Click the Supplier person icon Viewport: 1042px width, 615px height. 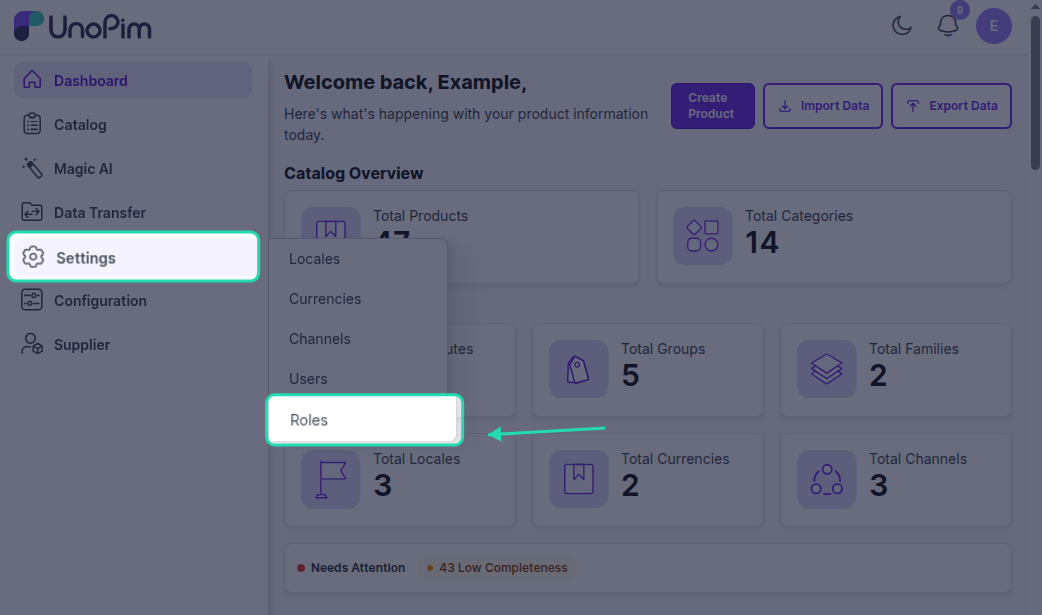pyautogui.click(x=32, y=344)
